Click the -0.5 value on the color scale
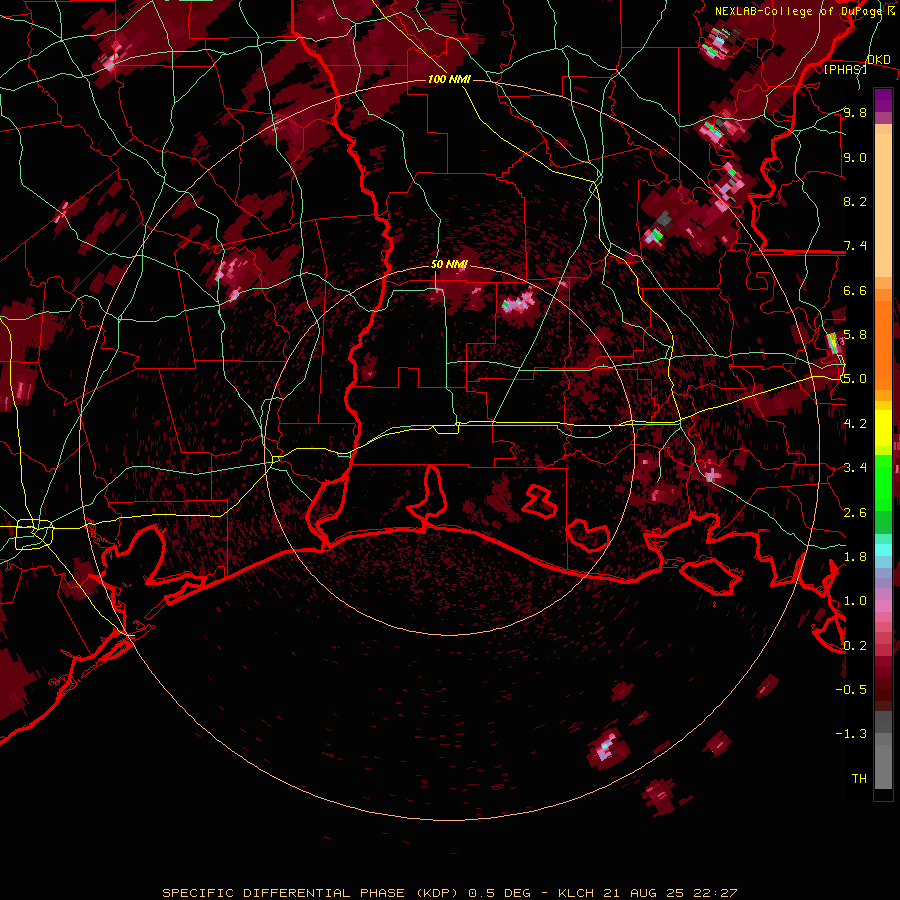This screenshot has height=900, width=900. [851, 690]
